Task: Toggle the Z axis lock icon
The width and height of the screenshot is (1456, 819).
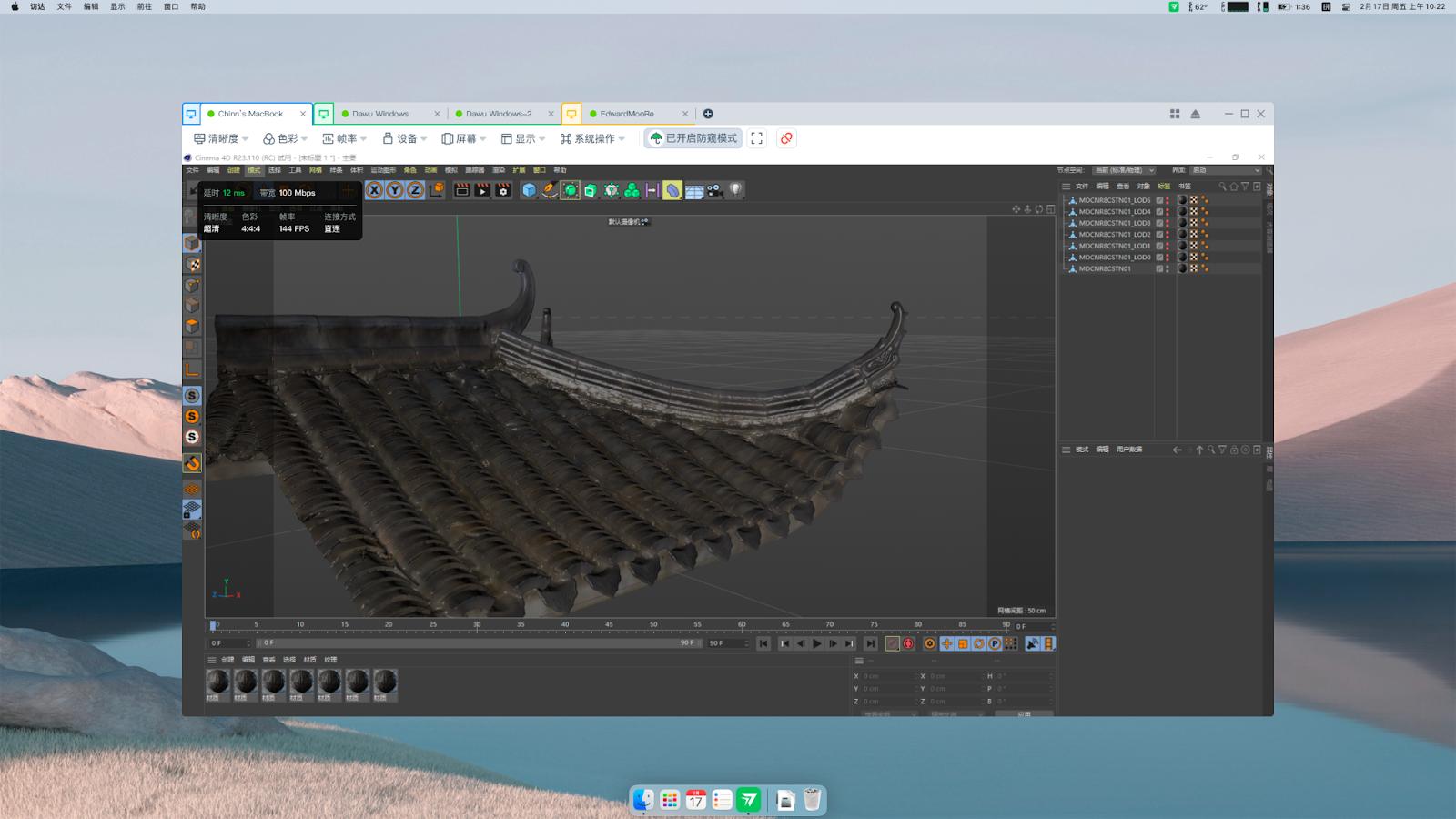Action: click(415, 190)
